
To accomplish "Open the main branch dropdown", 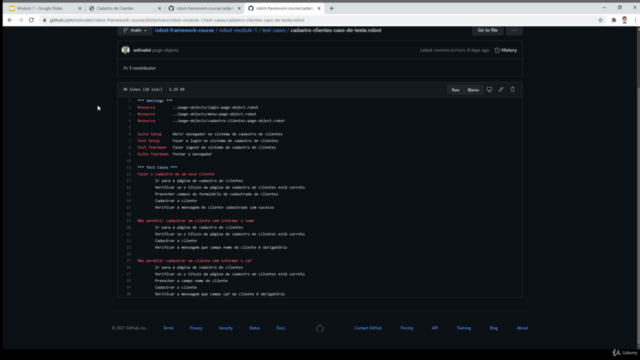I will (135, 30).
